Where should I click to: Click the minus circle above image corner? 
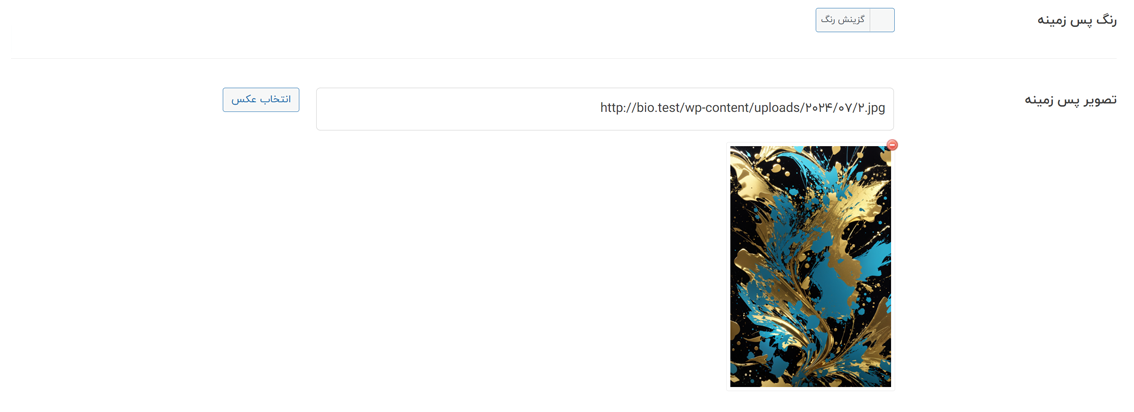point(892,145)
